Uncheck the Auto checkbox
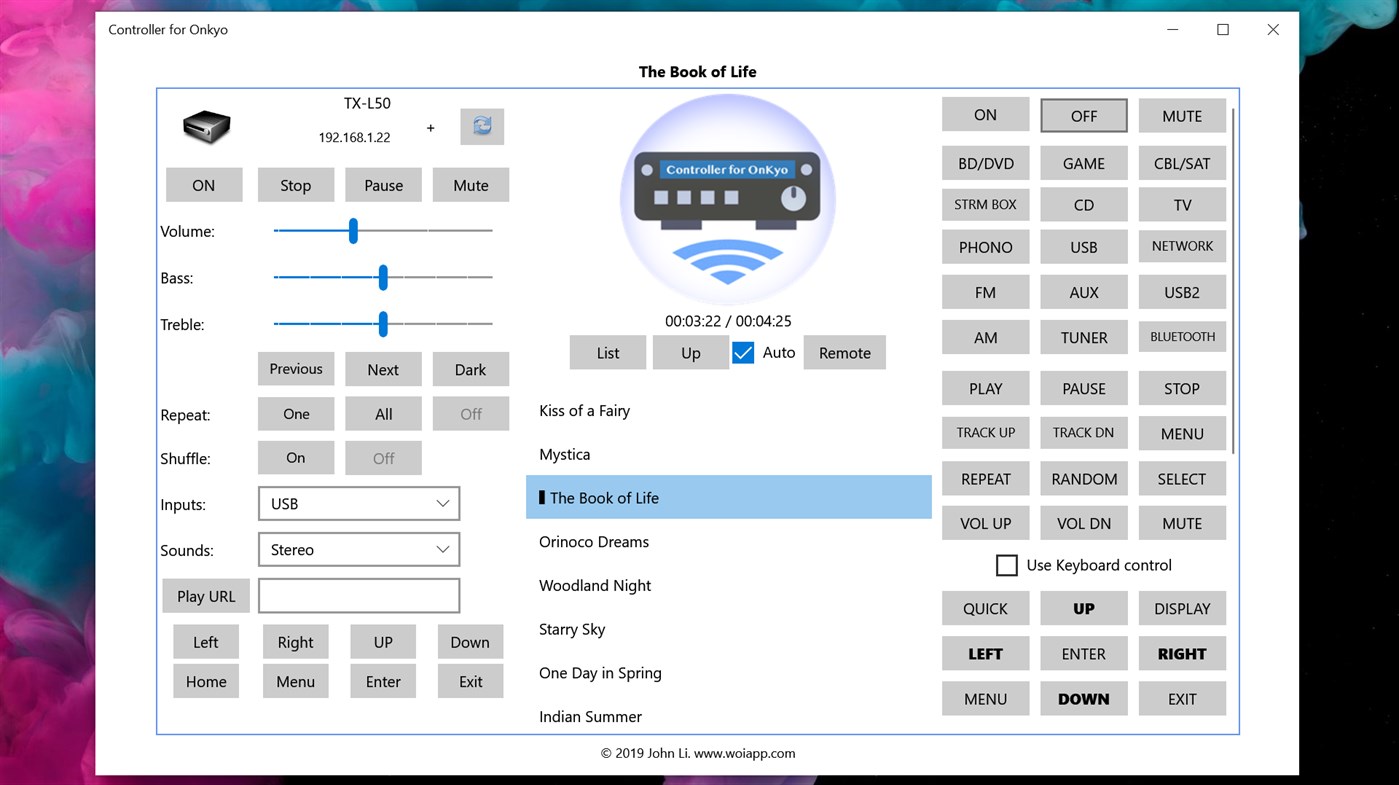The width and height of the screenshot is (1399, 785). 742,352
